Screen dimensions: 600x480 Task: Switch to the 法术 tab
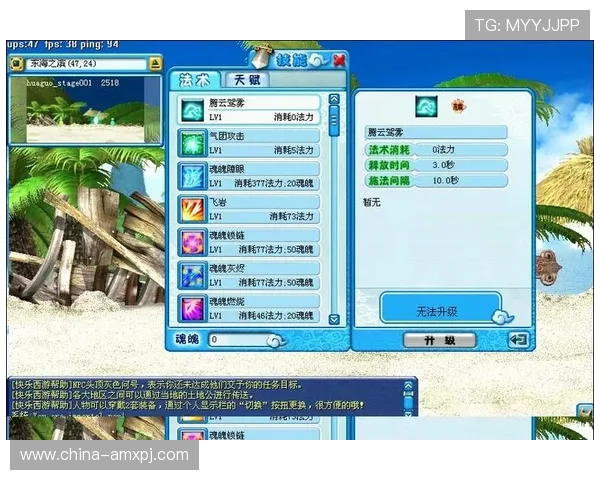point(194,80)
